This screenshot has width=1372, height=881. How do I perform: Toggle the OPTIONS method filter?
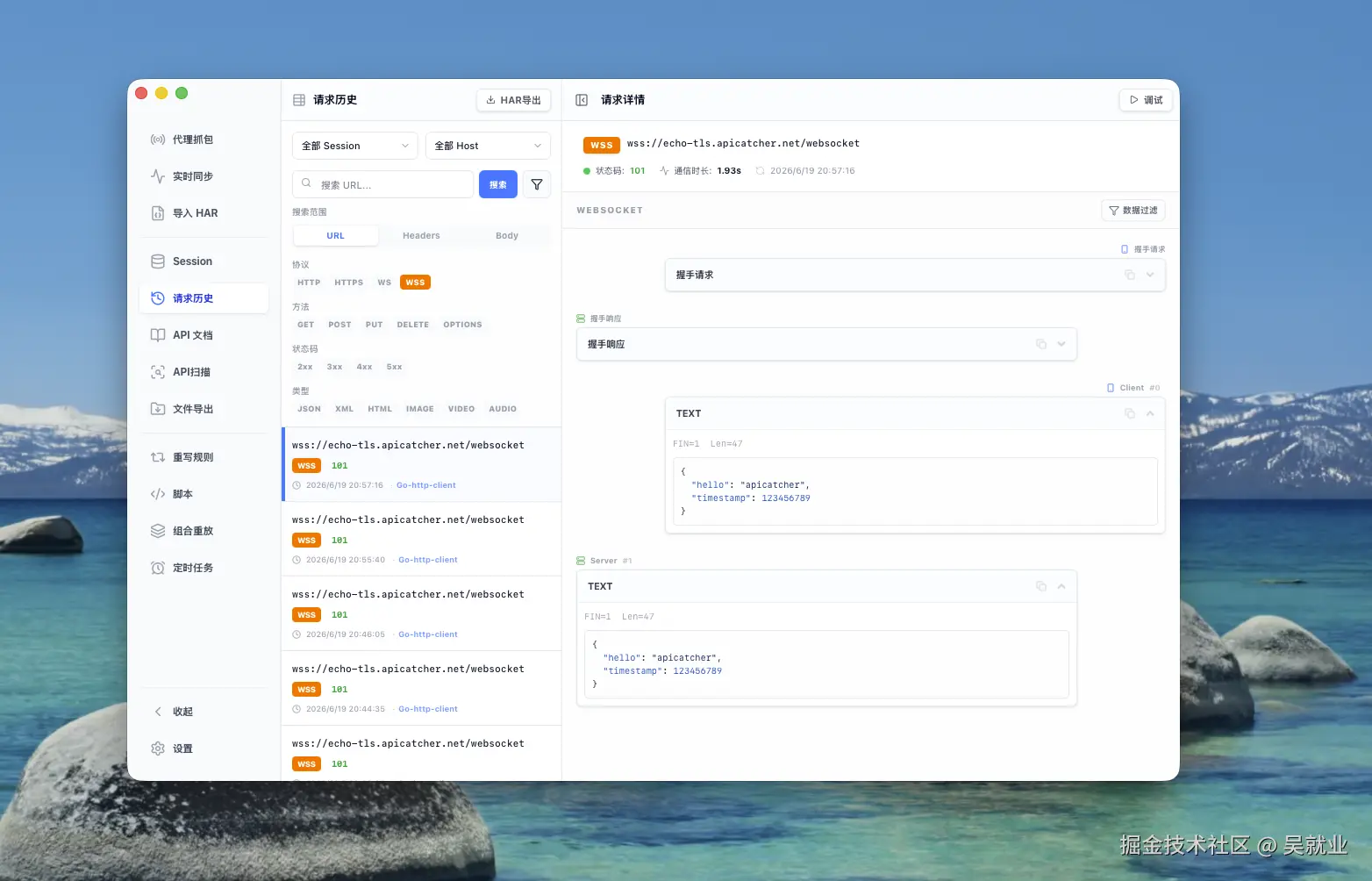pos(462,325)
